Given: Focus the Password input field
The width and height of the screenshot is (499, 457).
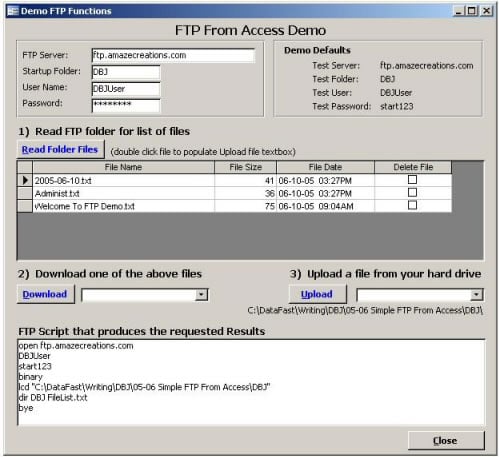Looking at the screenshot, I should [126, 105].
